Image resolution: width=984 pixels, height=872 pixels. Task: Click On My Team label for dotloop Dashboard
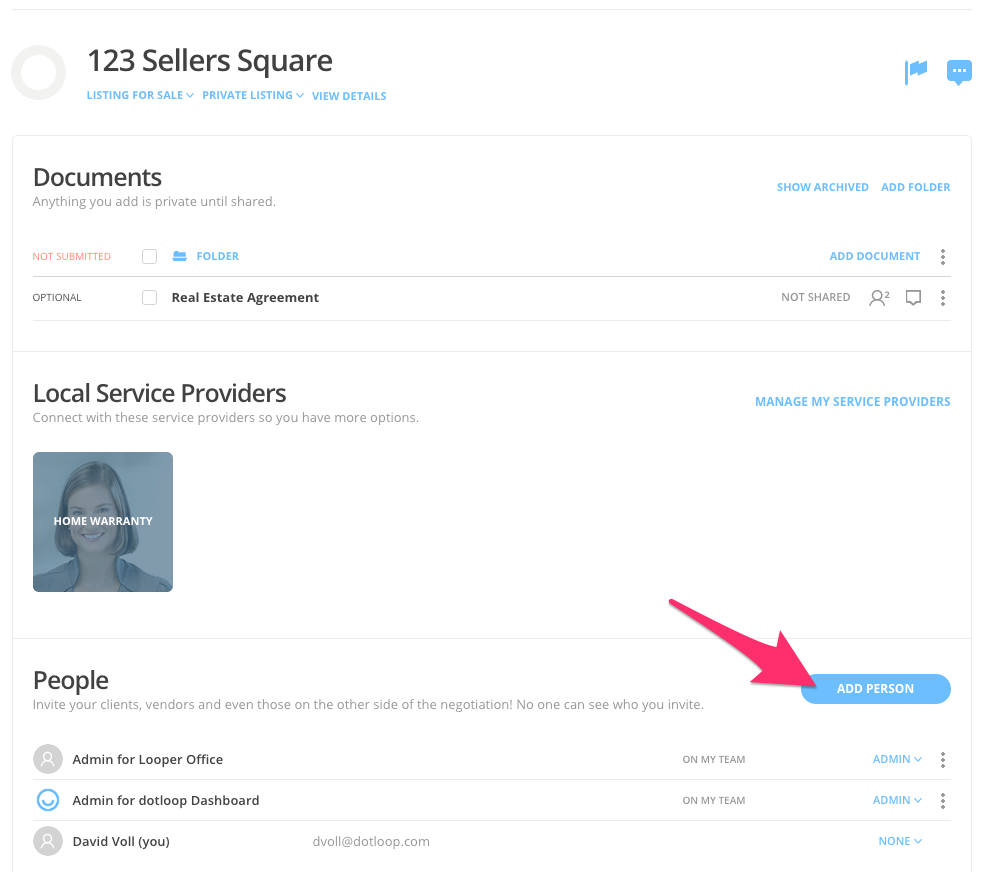pyautogui.click(x=714, y=800)
